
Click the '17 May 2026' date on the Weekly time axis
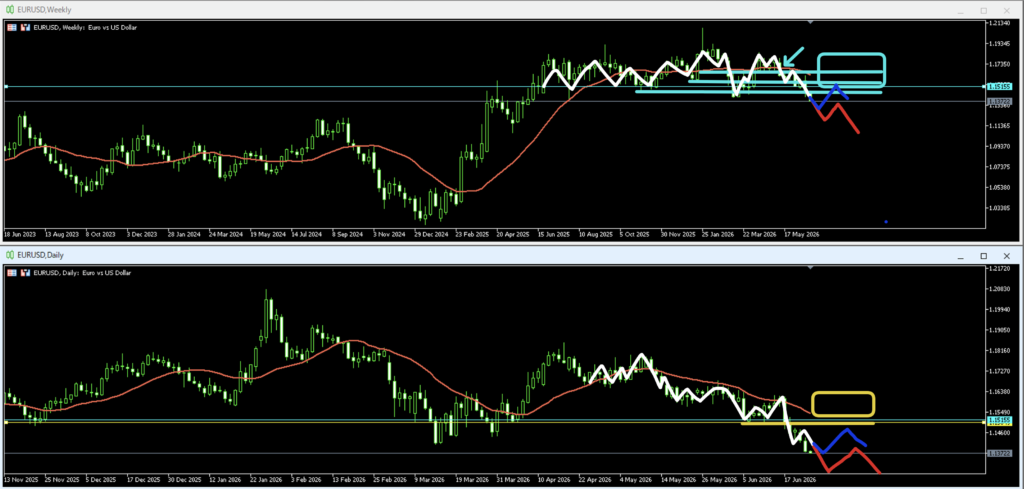coord(801,233)
